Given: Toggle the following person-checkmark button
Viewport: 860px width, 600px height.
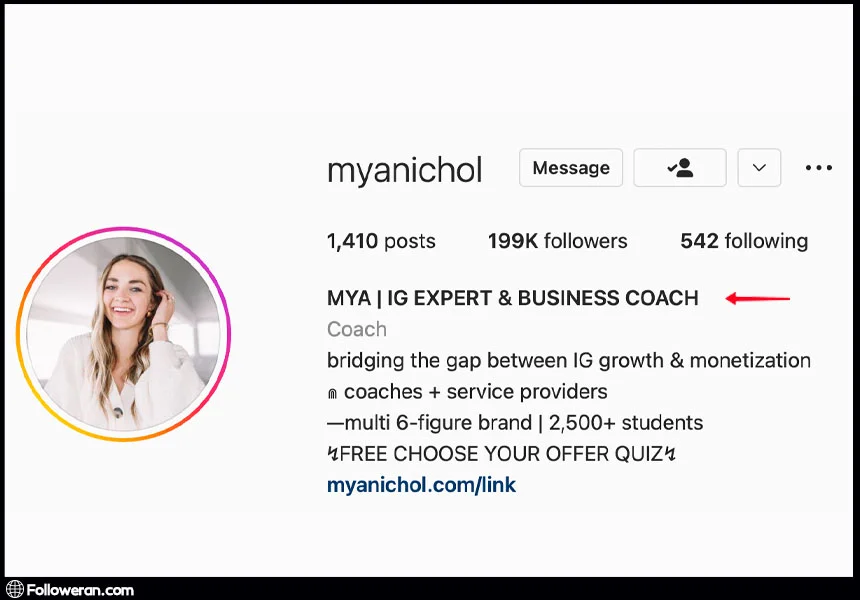Looking at the screenshot, I should coord(680,167).
